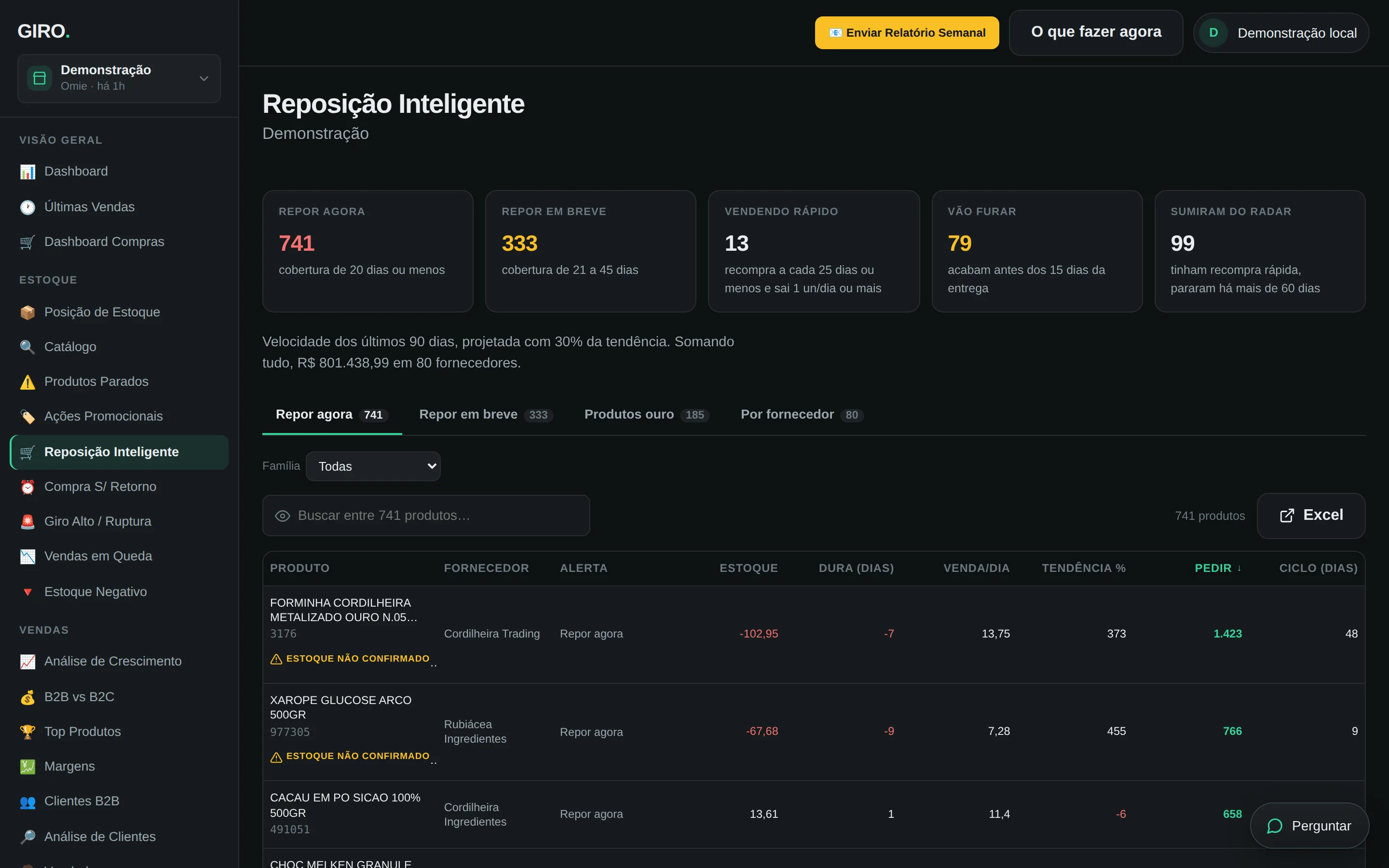Click Demonstração local account button
The width and height of the screenshot is (1389, 868).
point(1281,33)
